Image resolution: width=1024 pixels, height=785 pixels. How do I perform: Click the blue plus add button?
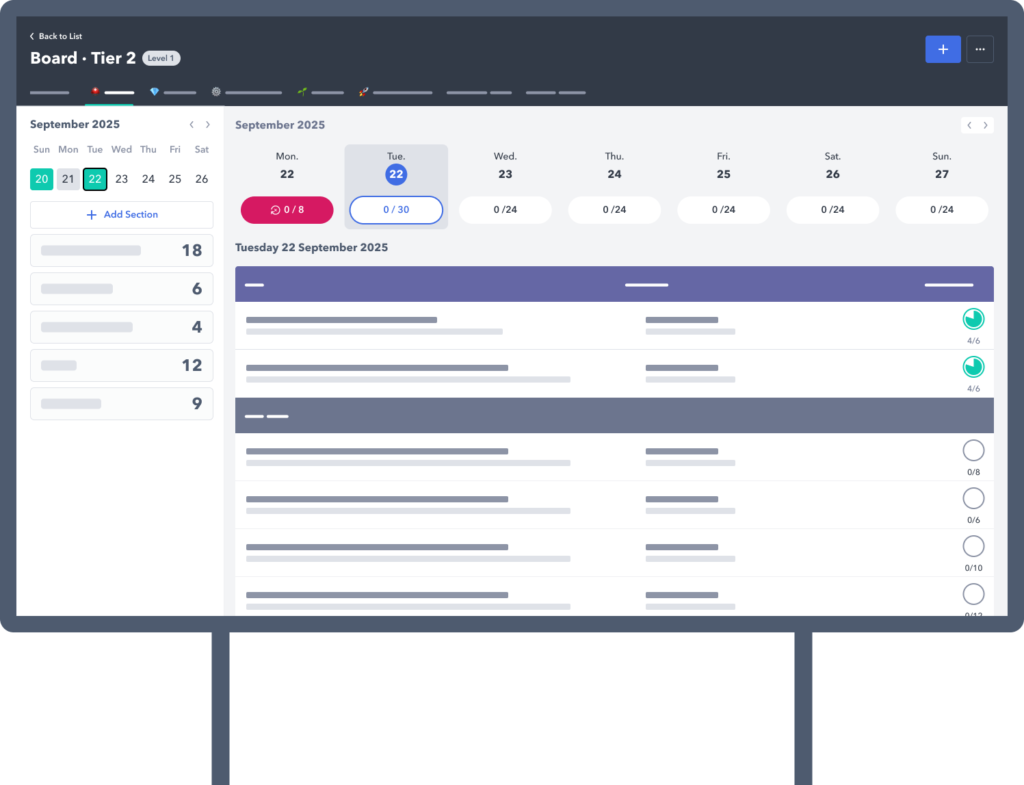[x=942, y=49]
